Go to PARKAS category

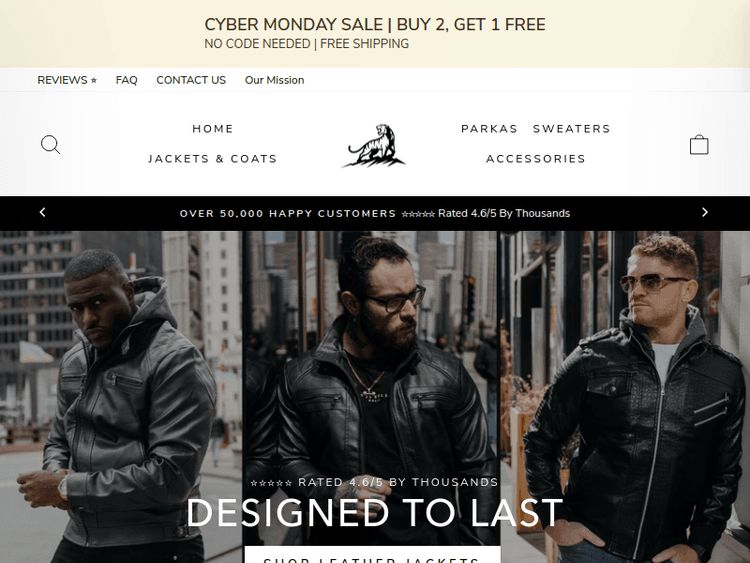489,129
